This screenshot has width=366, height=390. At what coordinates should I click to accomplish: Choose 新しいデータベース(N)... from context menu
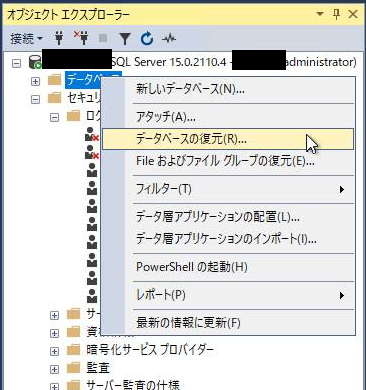pyautogui.click(x=228, y=89)
